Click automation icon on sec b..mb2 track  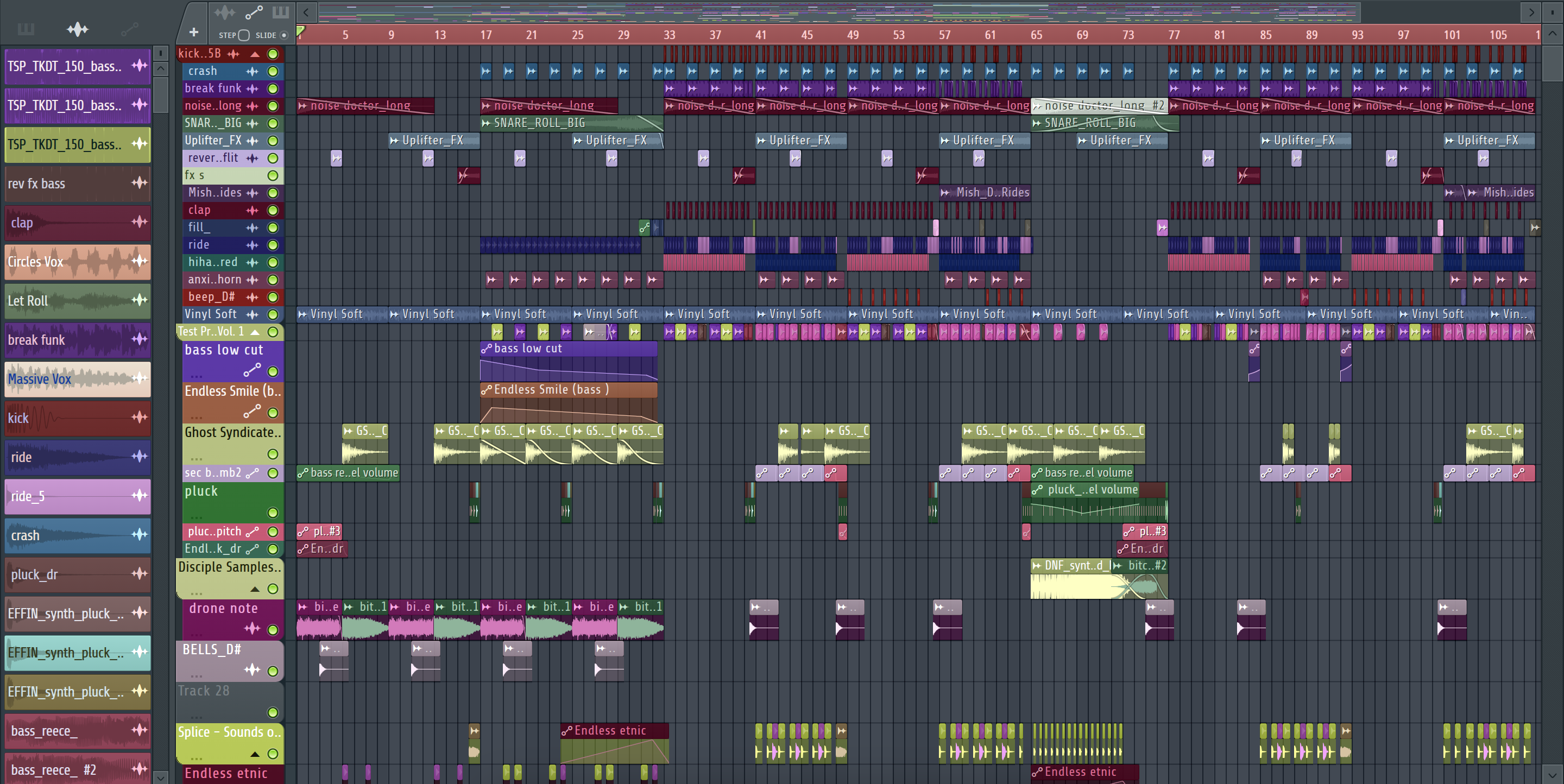(x=252, y=473)
